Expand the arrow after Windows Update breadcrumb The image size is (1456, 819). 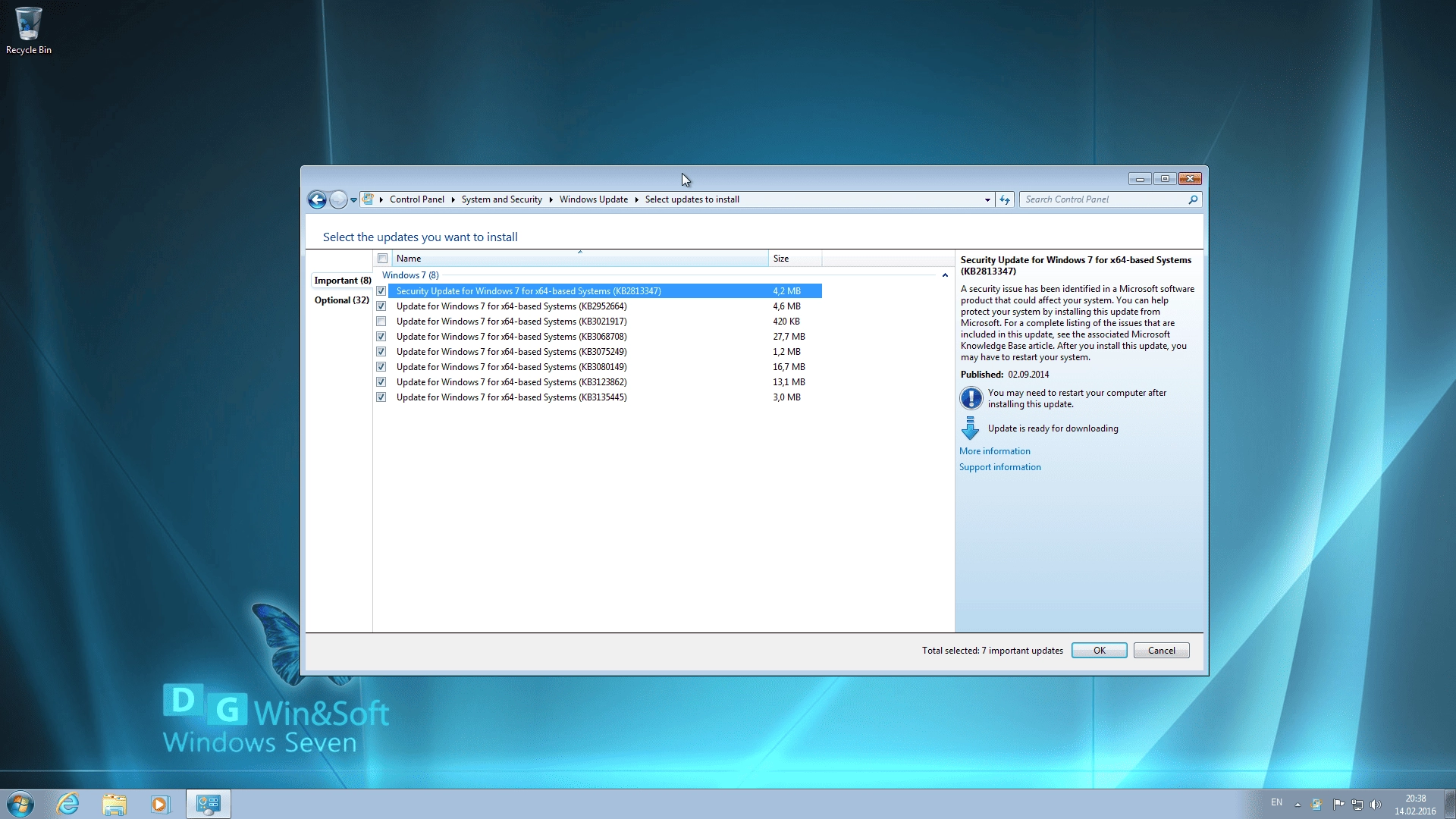636,200
